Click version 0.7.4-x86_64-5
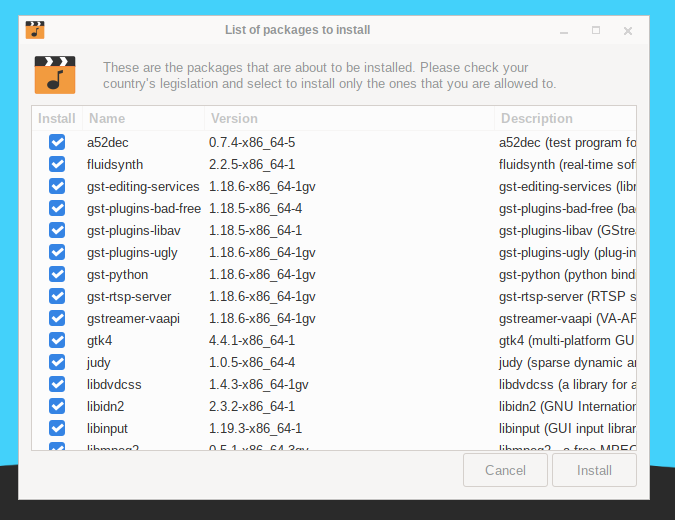The image size is (675, 520). click(252, 142)
